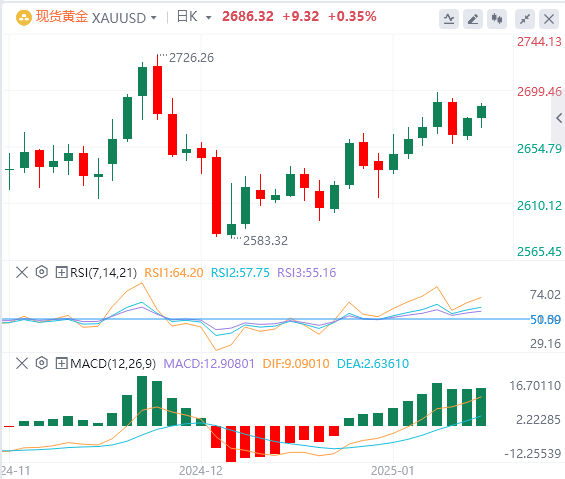Remove the MACD indicator panel
The height and width of the screenshot is (479, 565).
(x=22, y=363)
